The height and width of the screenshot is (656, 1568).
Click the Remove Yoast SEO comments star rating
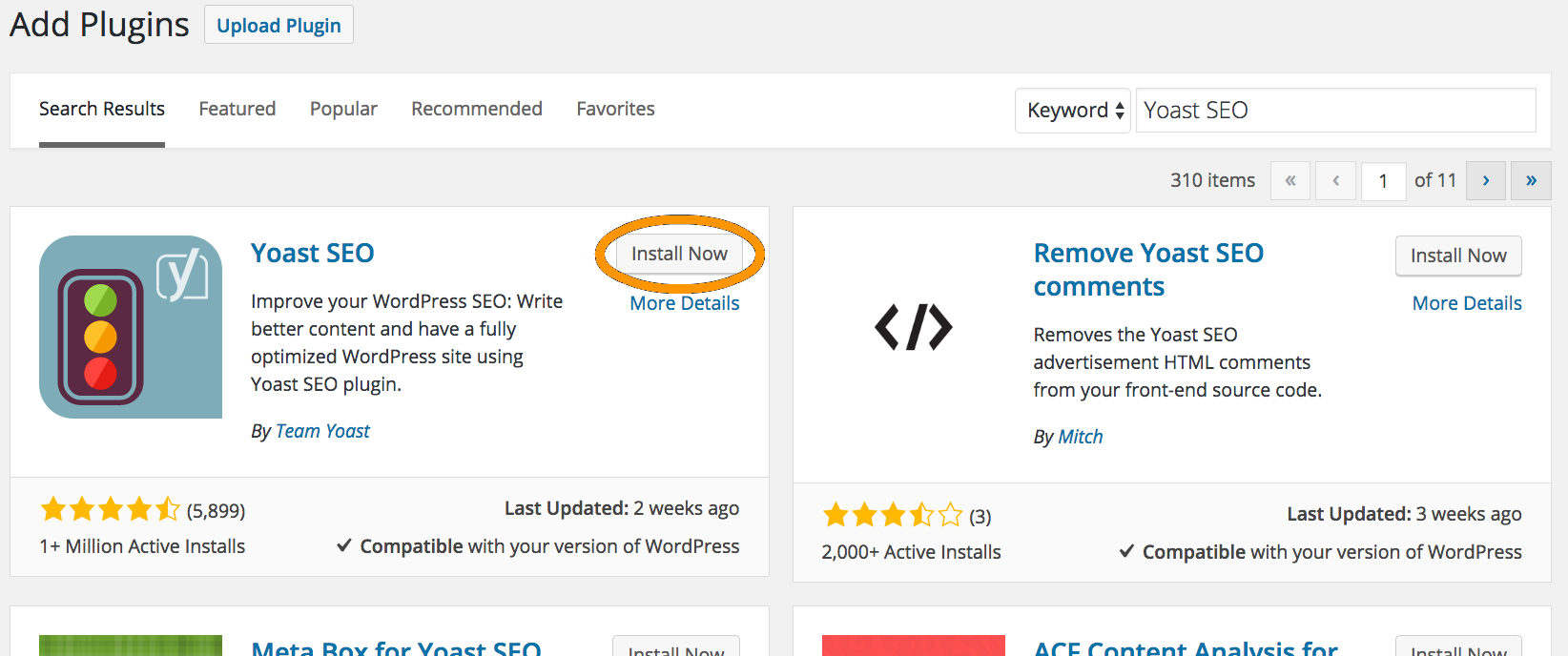coord(893,516)
